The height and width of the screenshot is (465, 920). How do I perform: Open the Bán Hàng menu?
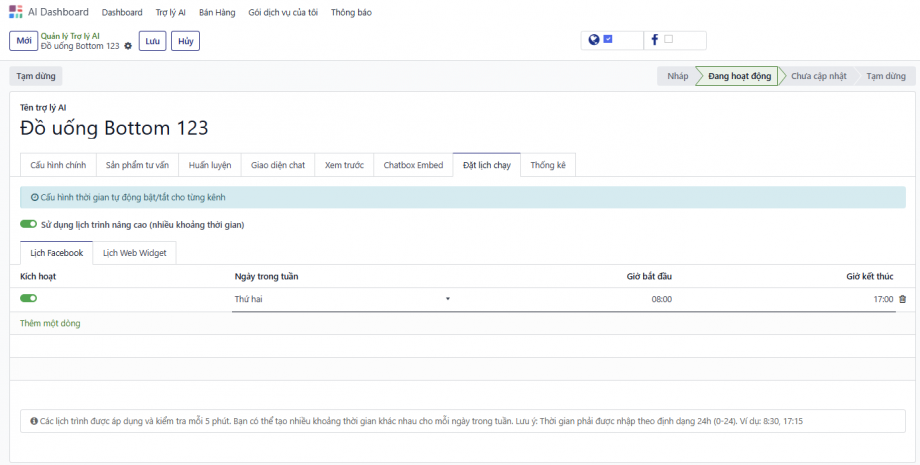click(216, 12)
